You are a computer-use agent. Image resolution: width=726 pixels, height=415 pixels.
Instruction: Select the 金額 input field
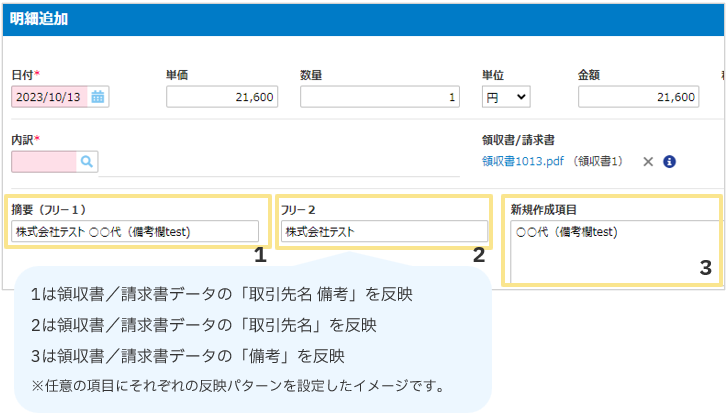point(637,97)
